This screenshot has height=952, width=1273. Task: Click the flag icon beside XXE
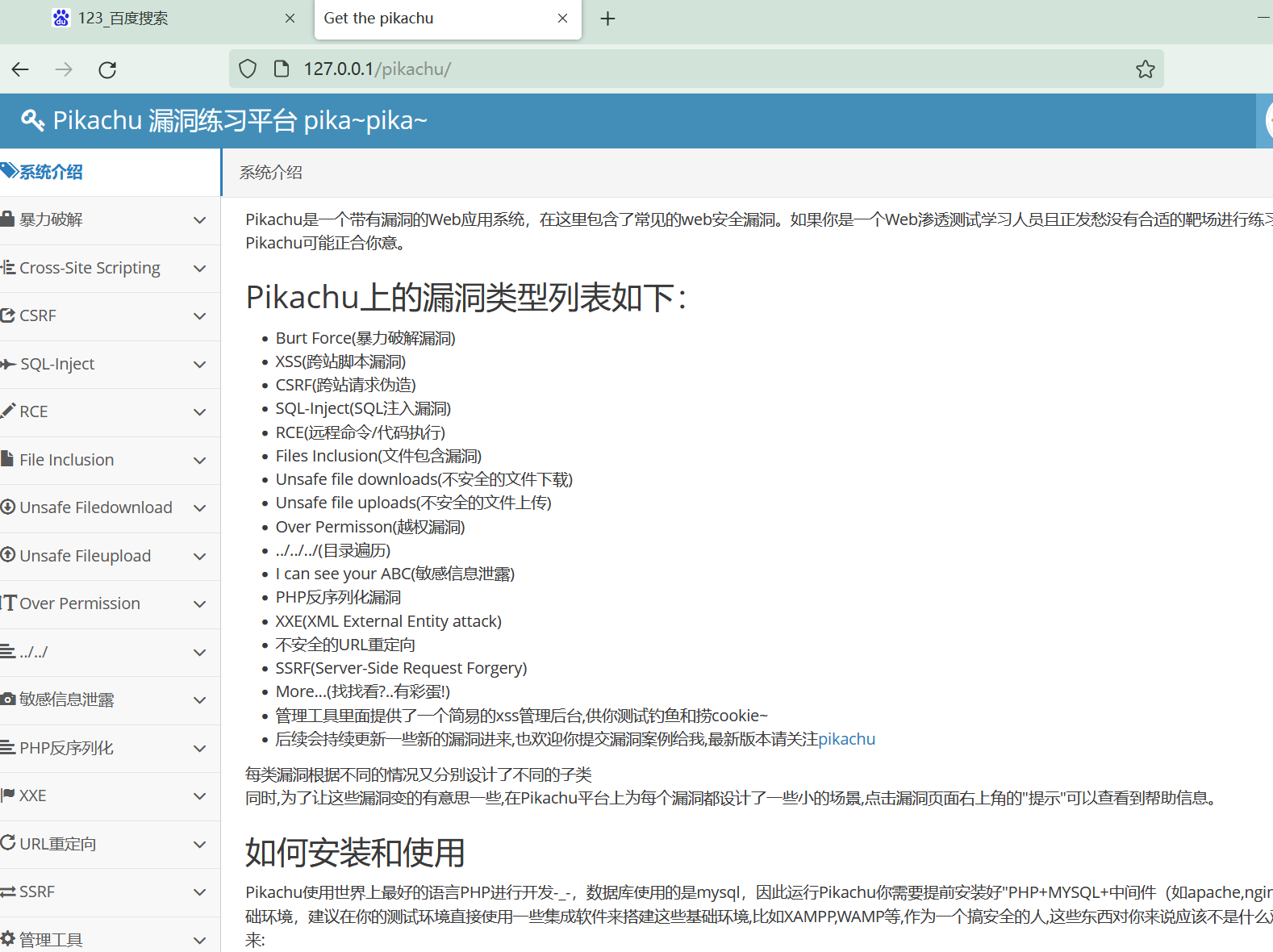8,795
